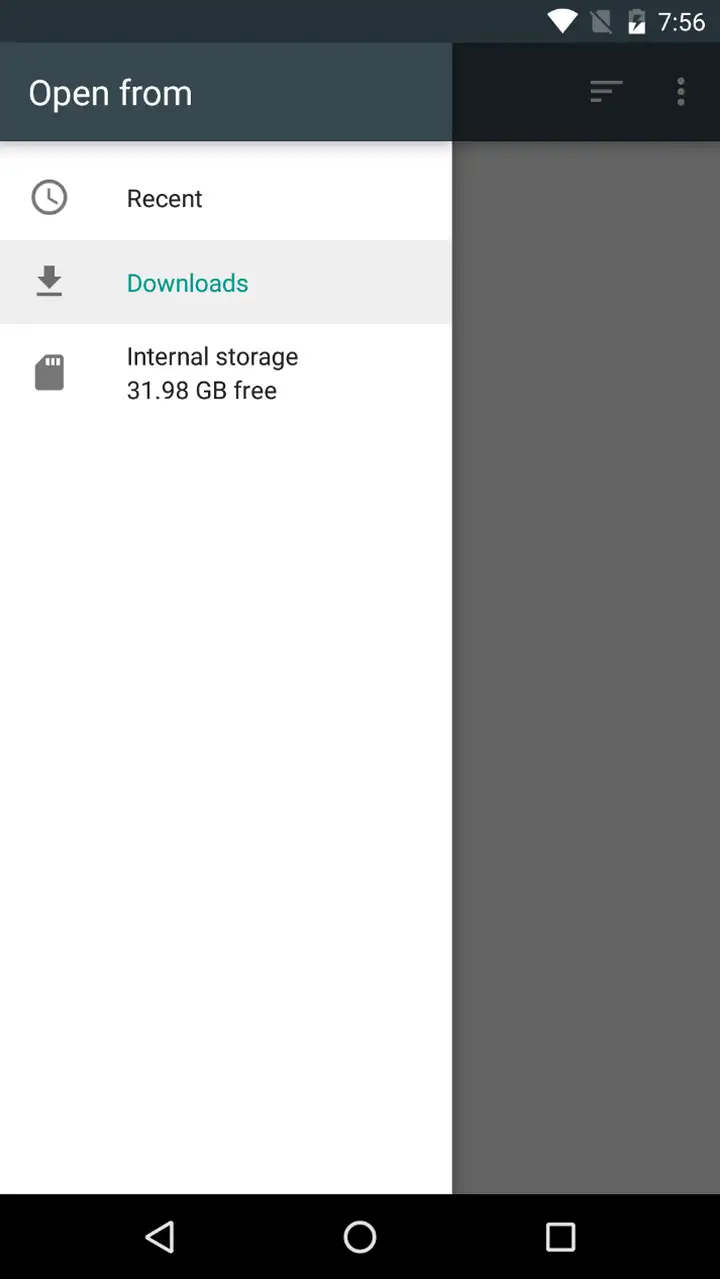Tap the Android overview square button
This screenshot has width=720, height=1279.
[x=560, y=1237]
